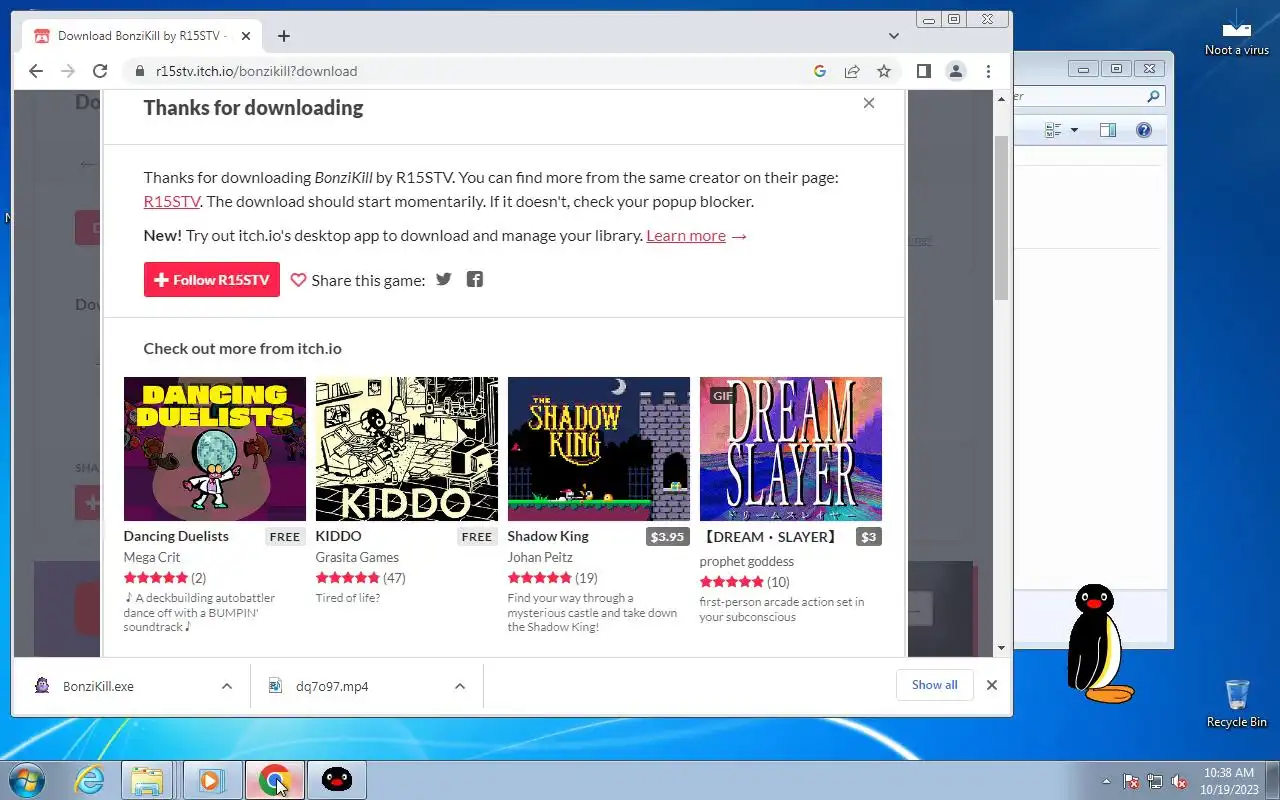Open Explorer window help icon
The height and width of the screenshot is (800, 1280).
(x=1144, y=130)
